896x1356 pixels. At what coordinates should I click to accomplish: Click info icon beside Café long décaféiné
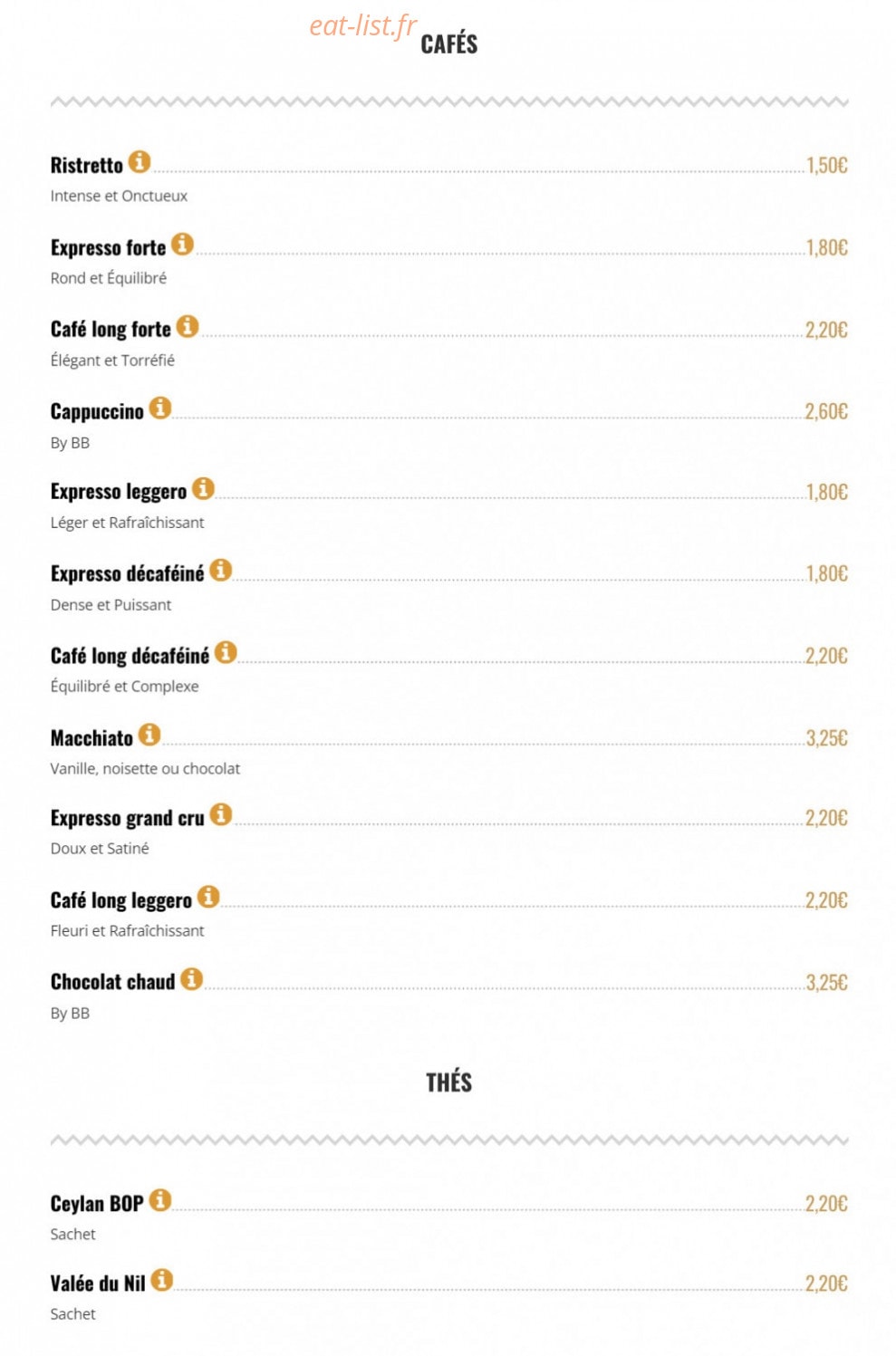[x=226, y=652]
